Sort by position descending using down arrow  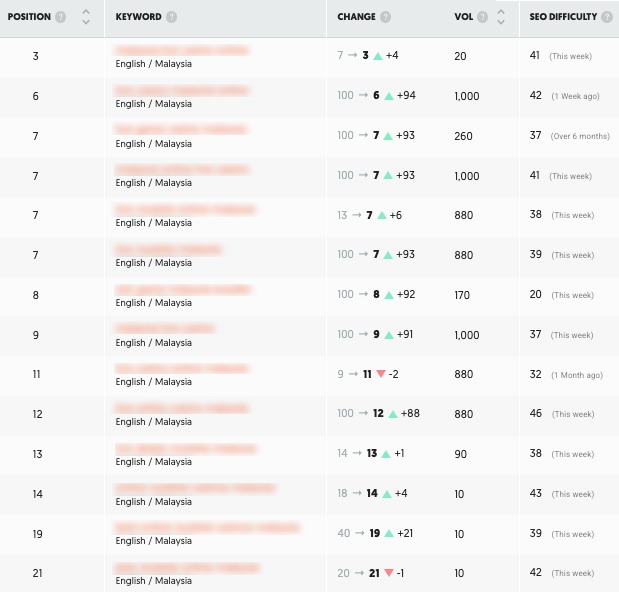point(86,22)
